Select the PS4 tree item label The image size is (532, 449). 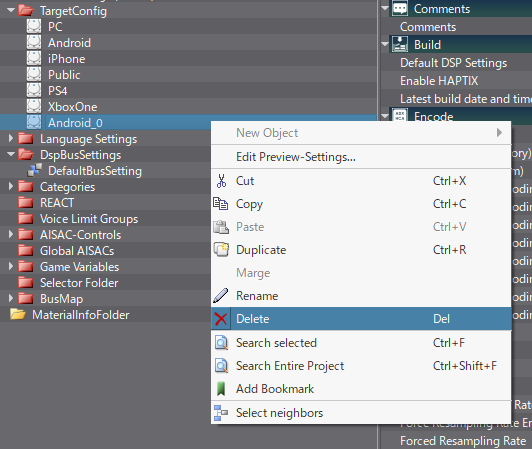point(57,91)
